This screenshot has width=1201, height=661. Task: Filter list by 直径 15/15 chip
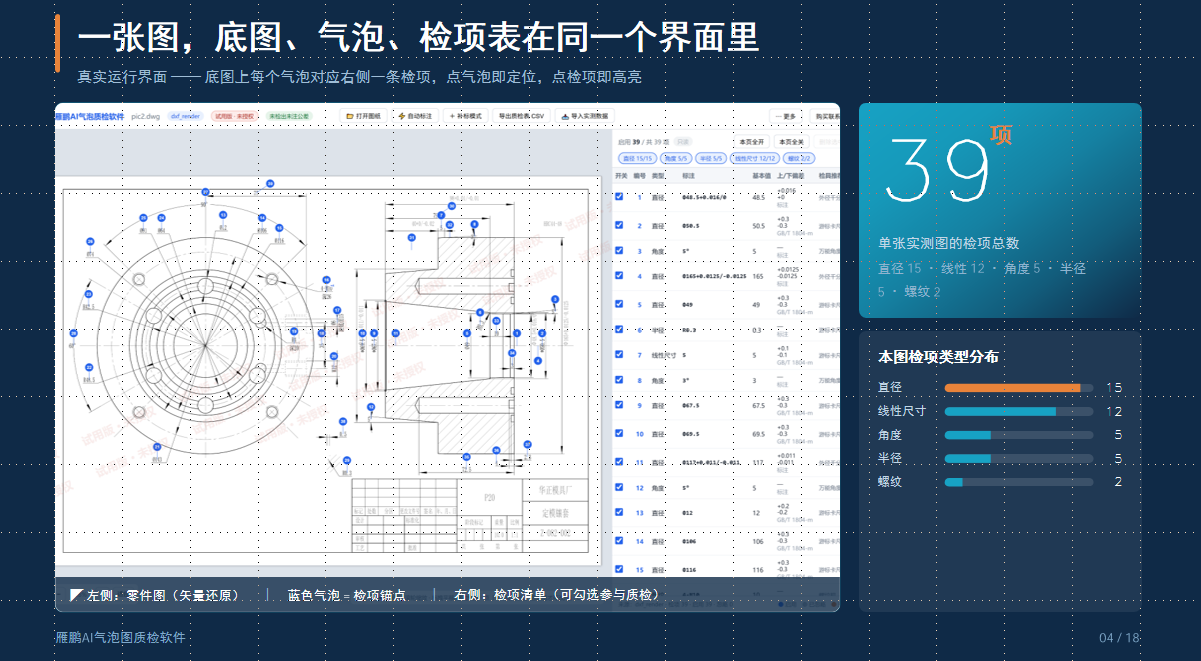[x=637, y=158]
